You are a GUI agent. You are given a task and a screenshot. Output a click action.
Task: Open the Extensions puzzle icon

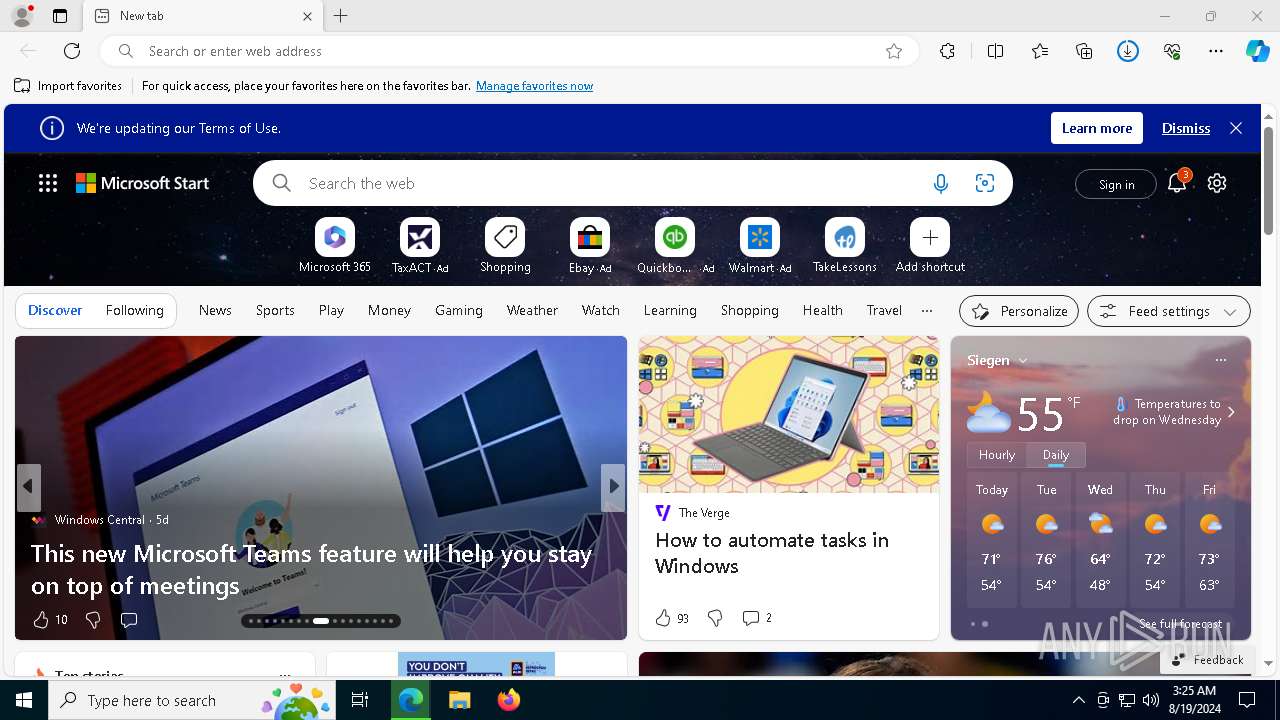tap(947, 51)
